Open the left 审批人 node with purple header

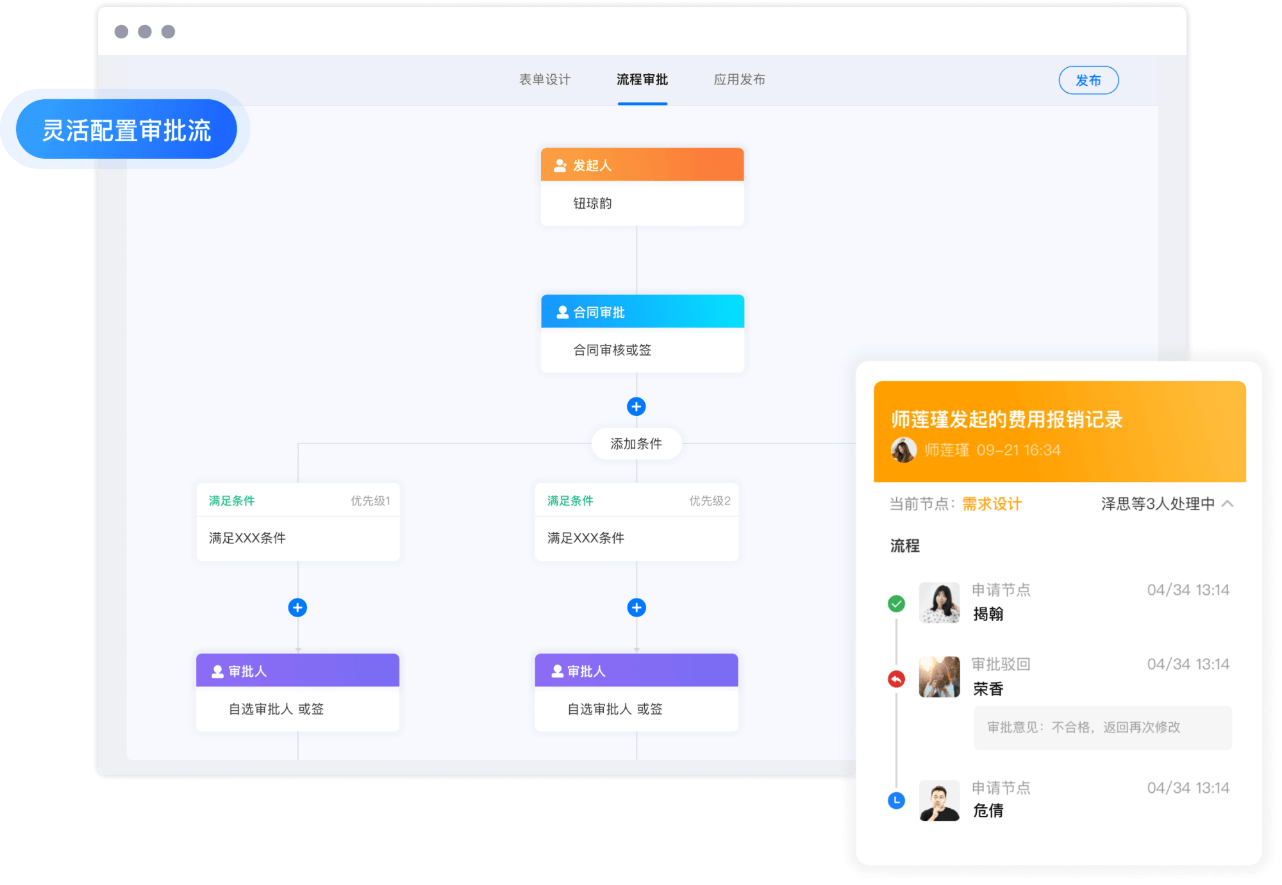coord(297,691)
